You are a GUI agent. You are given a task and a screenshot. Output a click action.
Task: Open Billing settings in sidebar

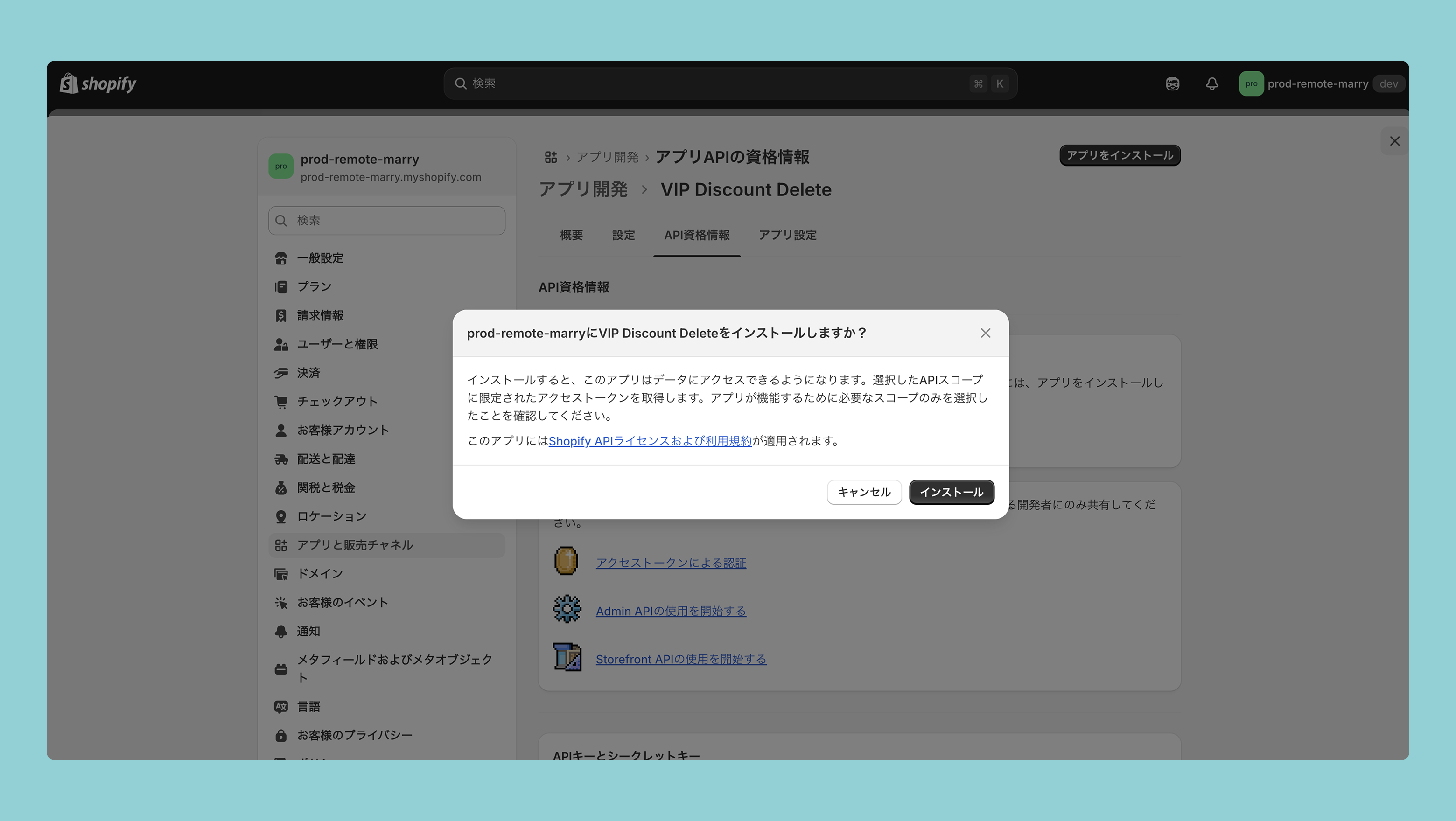(320, 315)
